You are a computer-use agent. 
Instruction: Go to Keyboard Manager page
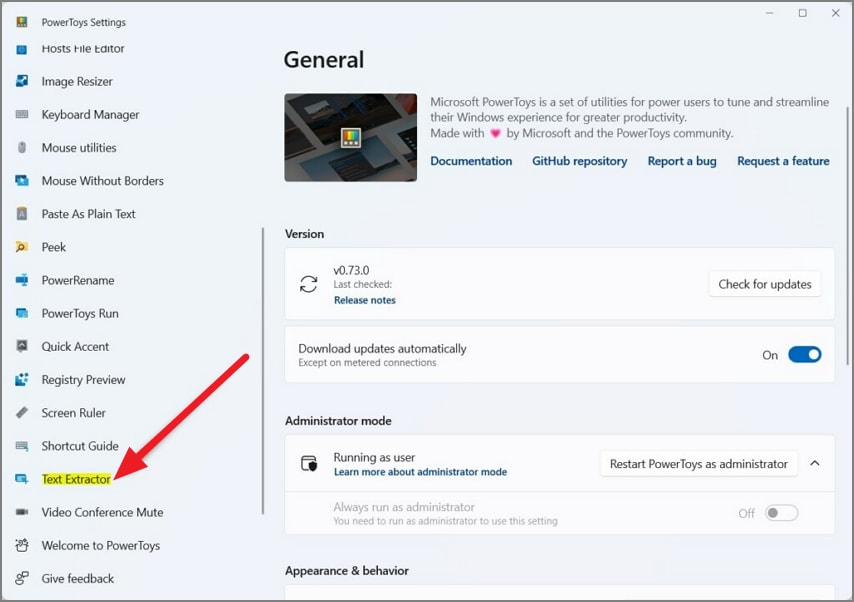(x=90, y=114)
